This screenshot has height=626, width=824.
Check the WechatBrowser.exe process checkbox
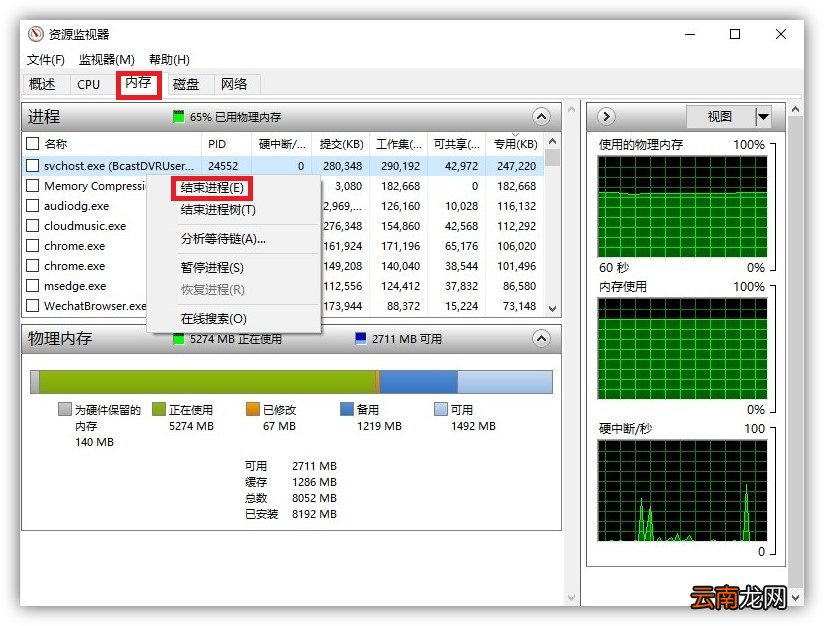(33, 305)
